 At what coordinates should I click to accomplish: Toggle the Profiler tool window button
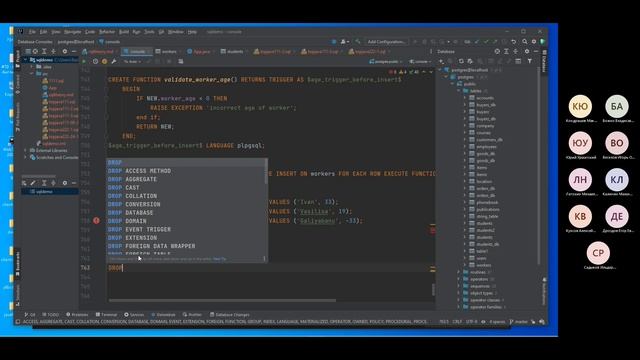point(192,315)
